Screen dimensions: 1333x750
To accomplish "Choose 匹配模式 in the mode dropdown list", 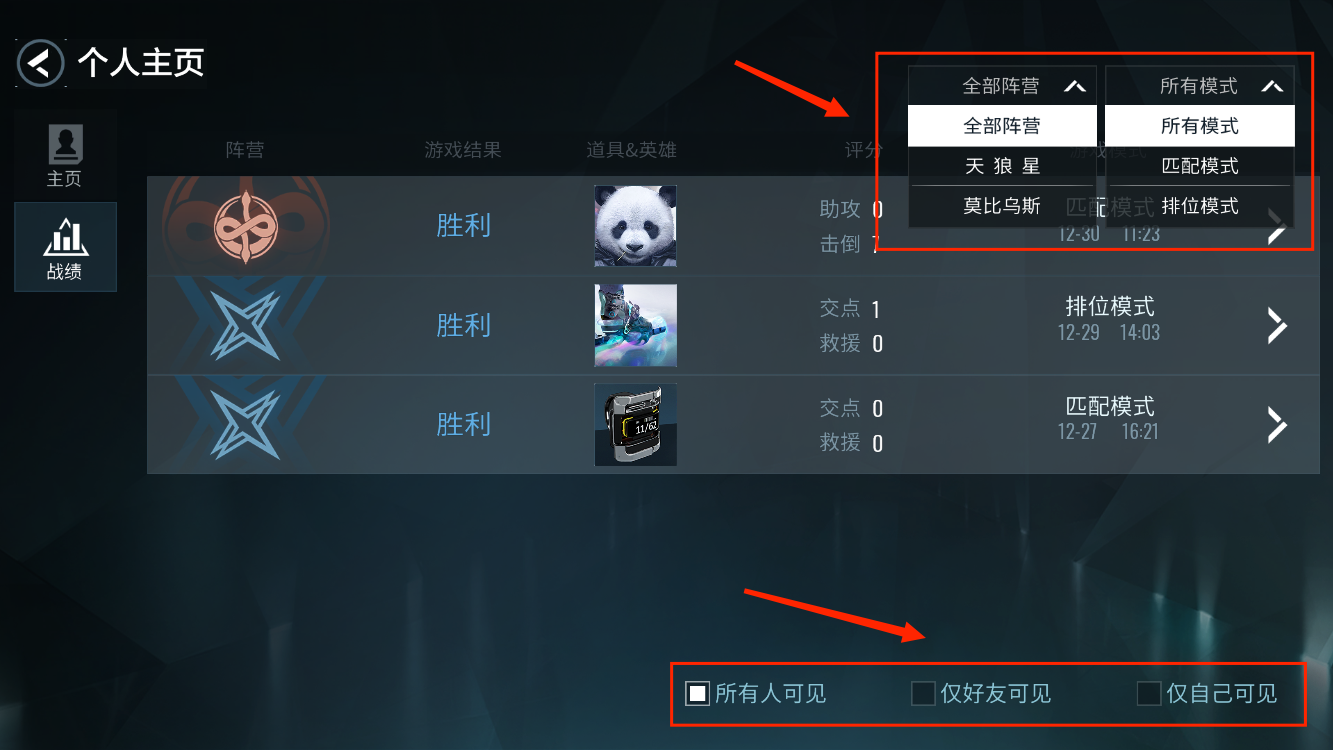I will point(1200,166).
